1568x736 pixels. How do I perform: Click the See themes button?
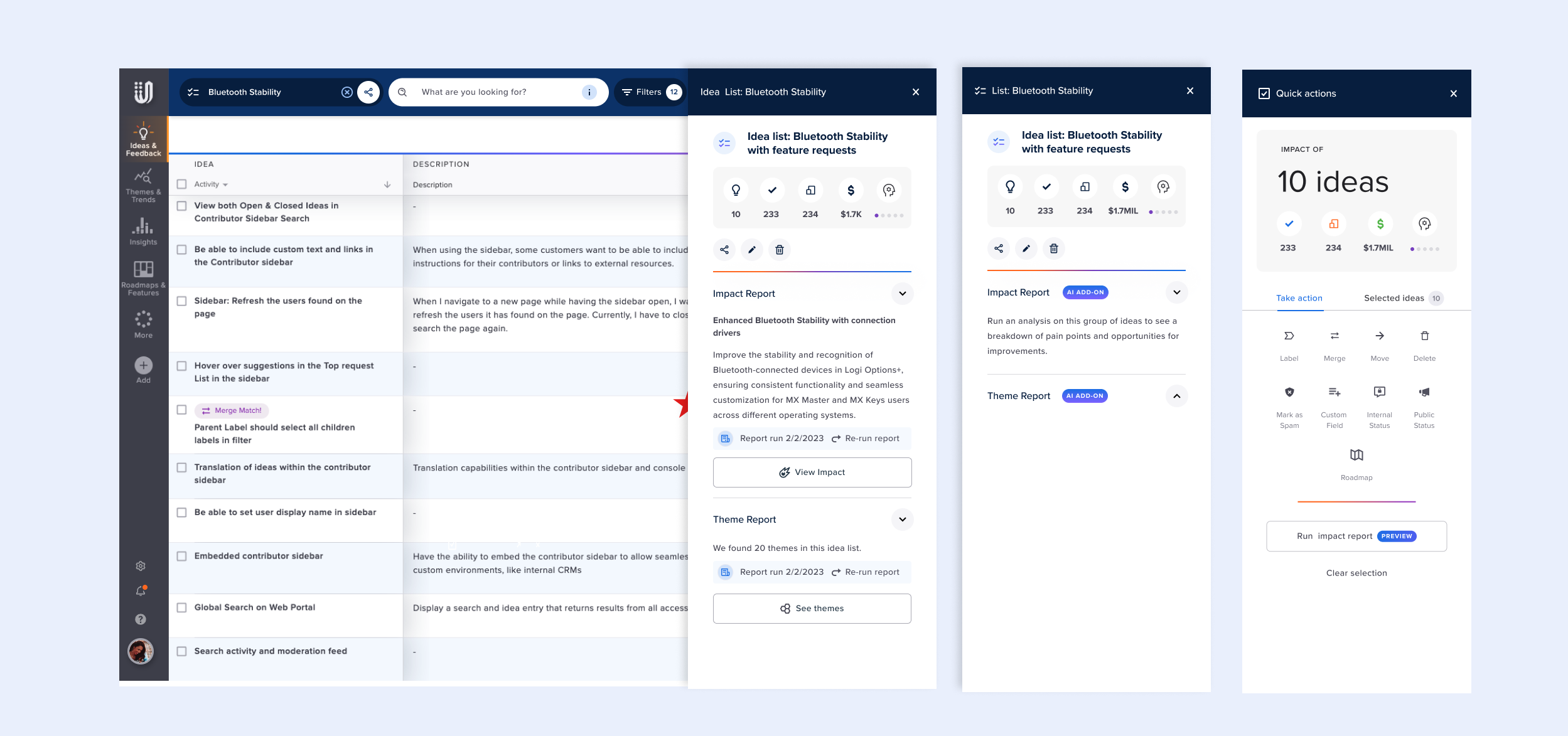[812, 609]
